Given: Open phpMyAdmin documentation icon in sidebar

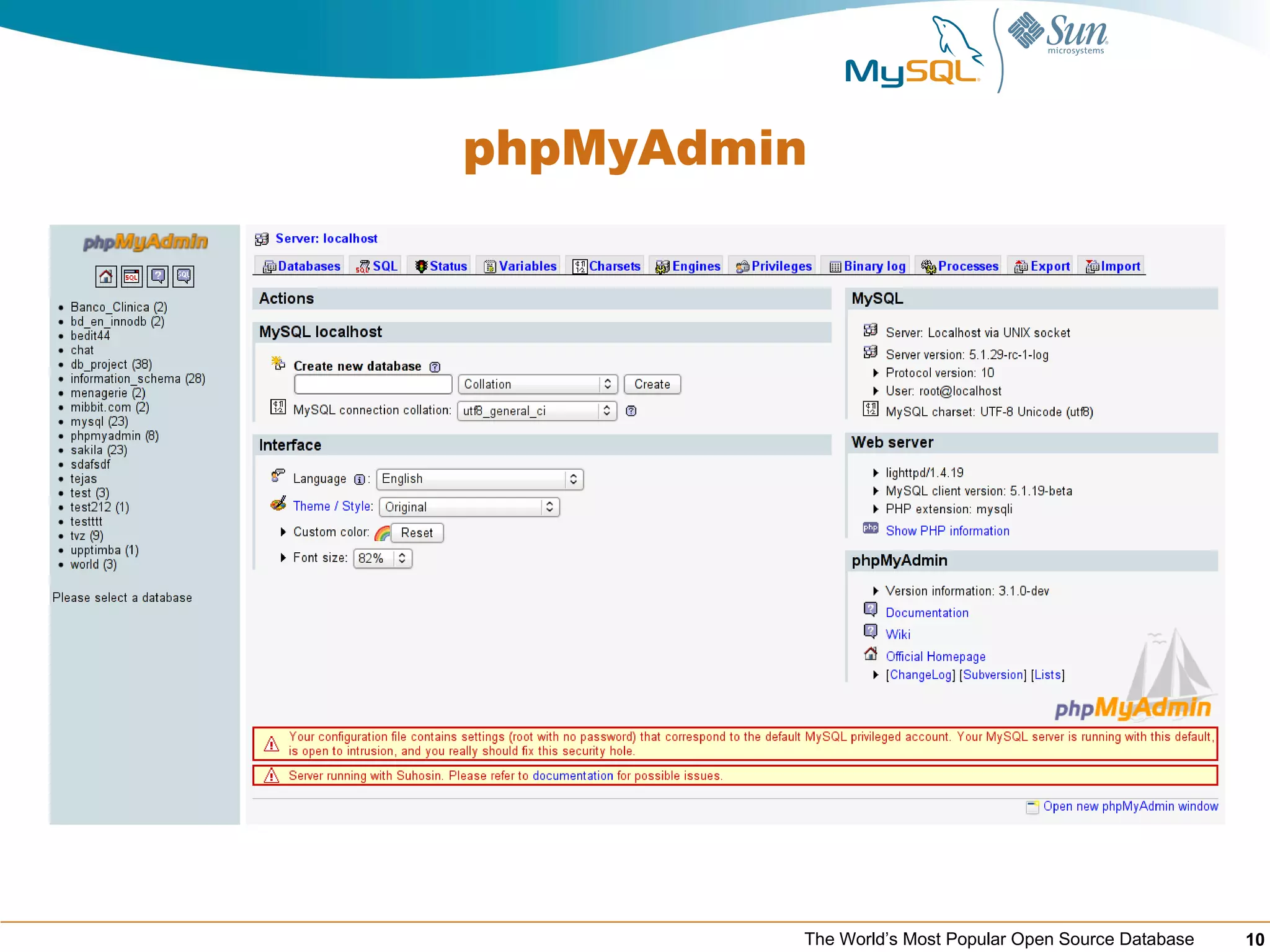Looking at the screenshot, I should point(158,276).
